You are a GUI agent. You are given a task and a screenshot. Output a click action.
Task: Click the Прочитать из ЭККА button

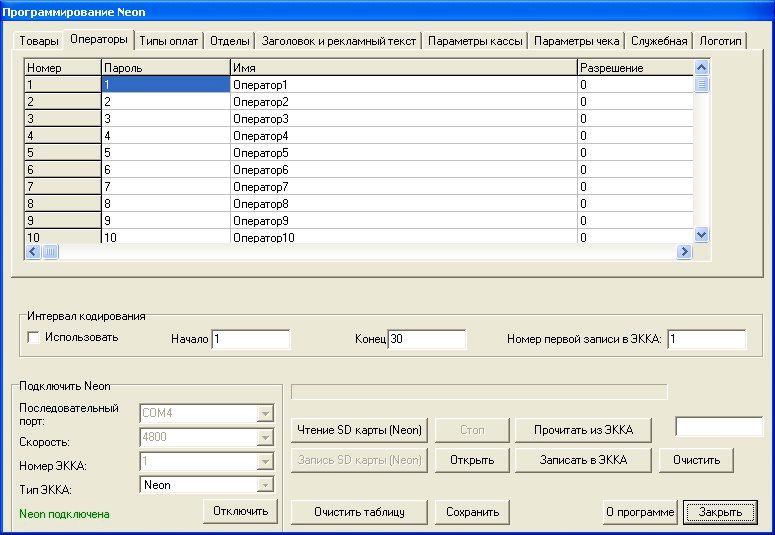coord(583,430)
